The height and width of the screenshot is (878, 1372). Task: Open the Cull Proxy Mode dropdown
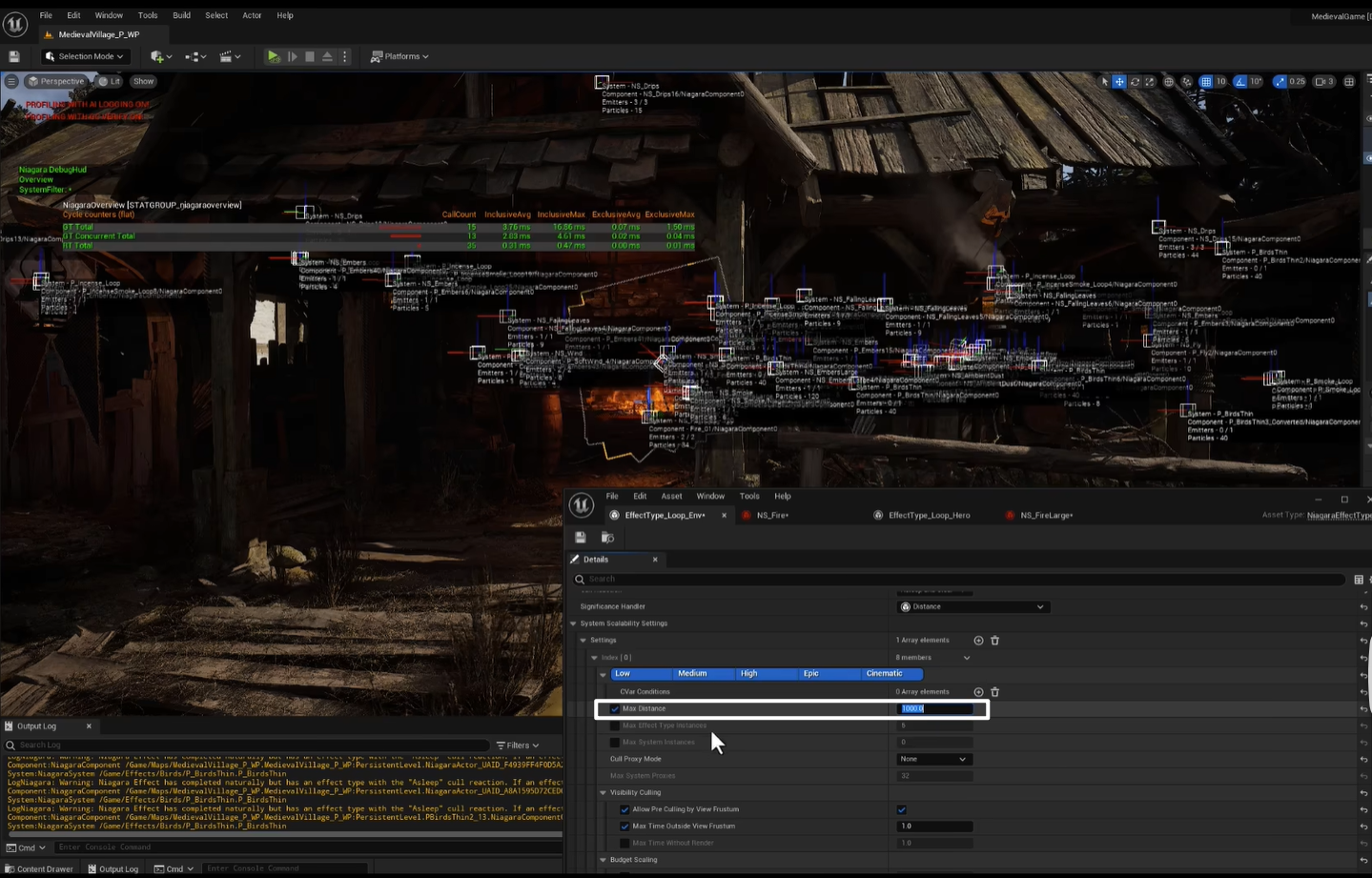[x=933, y=760]
